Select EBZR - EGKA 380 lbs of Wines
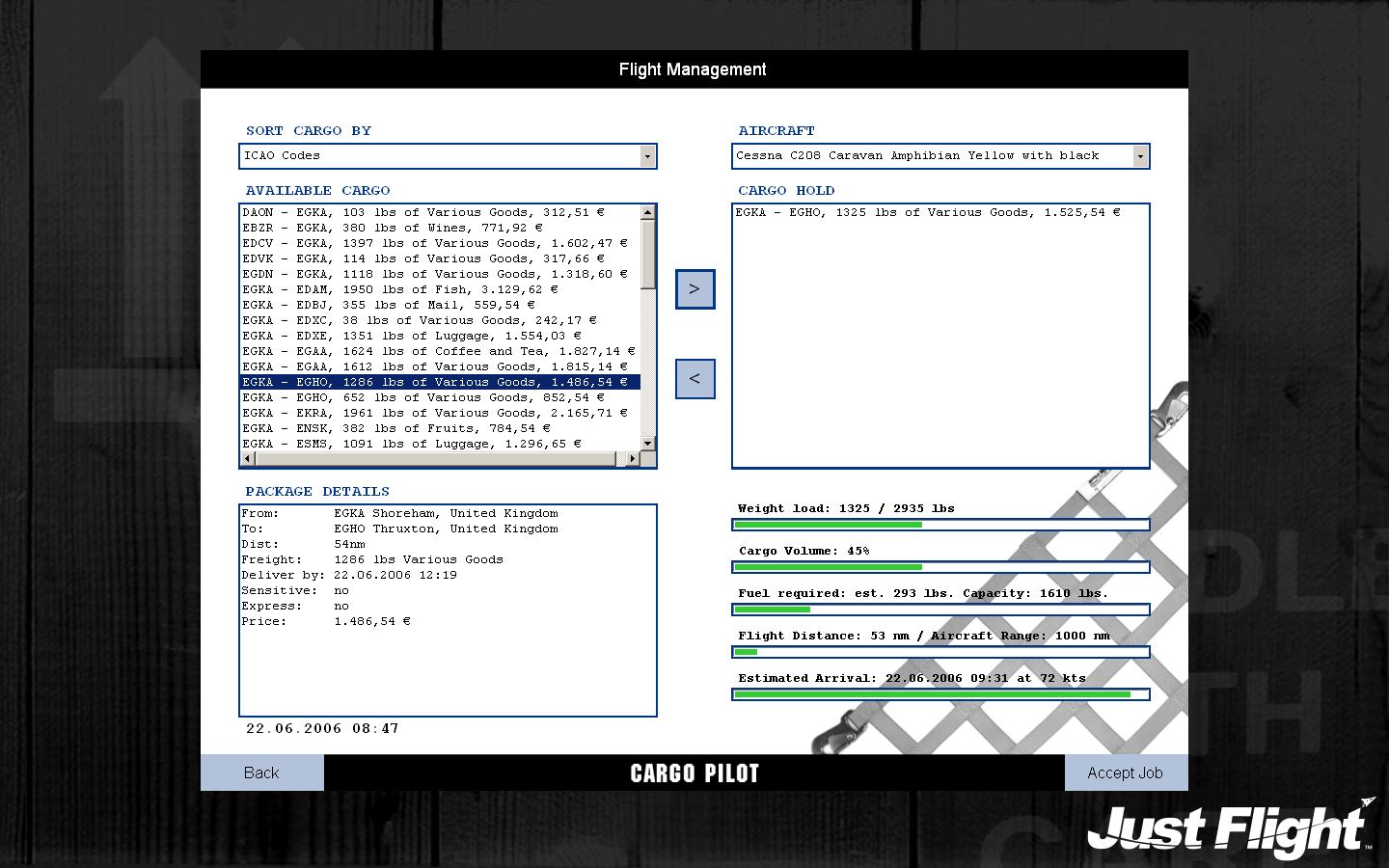This screenshot has height=868, width=1389. coord(441,228)
